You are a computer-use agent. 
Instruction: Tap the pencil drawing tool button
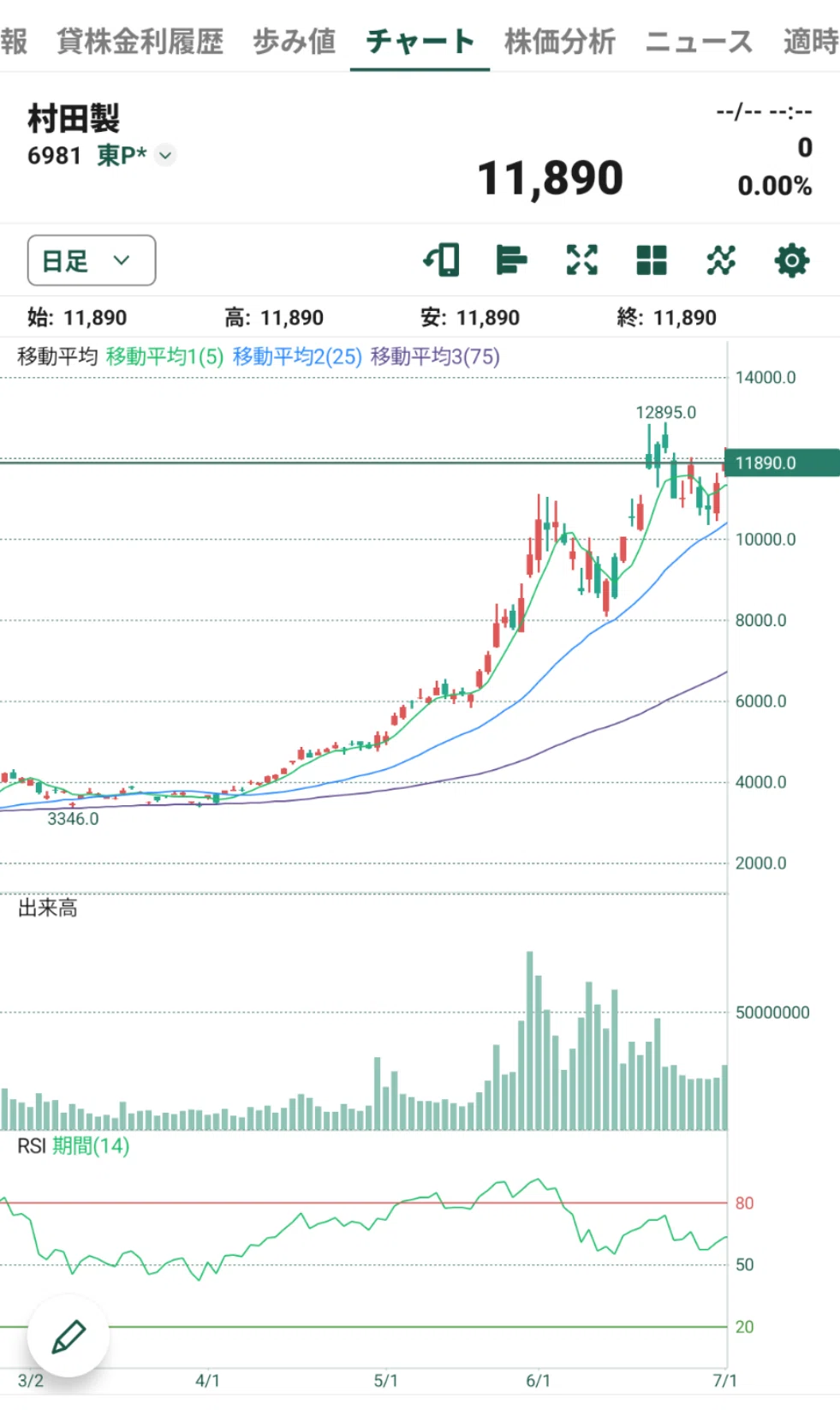69,1335
